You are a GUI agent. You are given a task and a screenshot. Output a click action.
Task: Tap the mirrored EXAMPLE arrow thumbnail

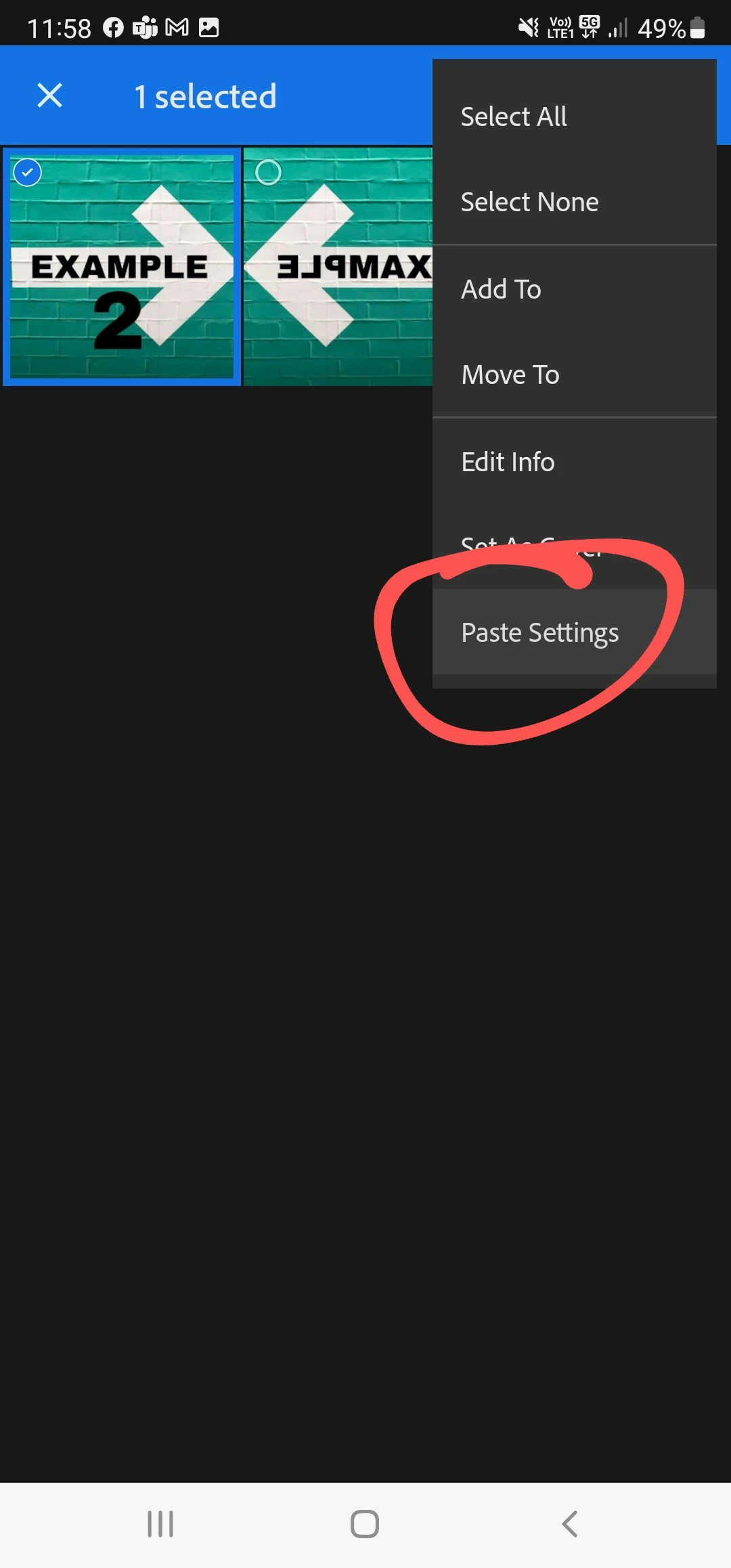click(338, 267)
